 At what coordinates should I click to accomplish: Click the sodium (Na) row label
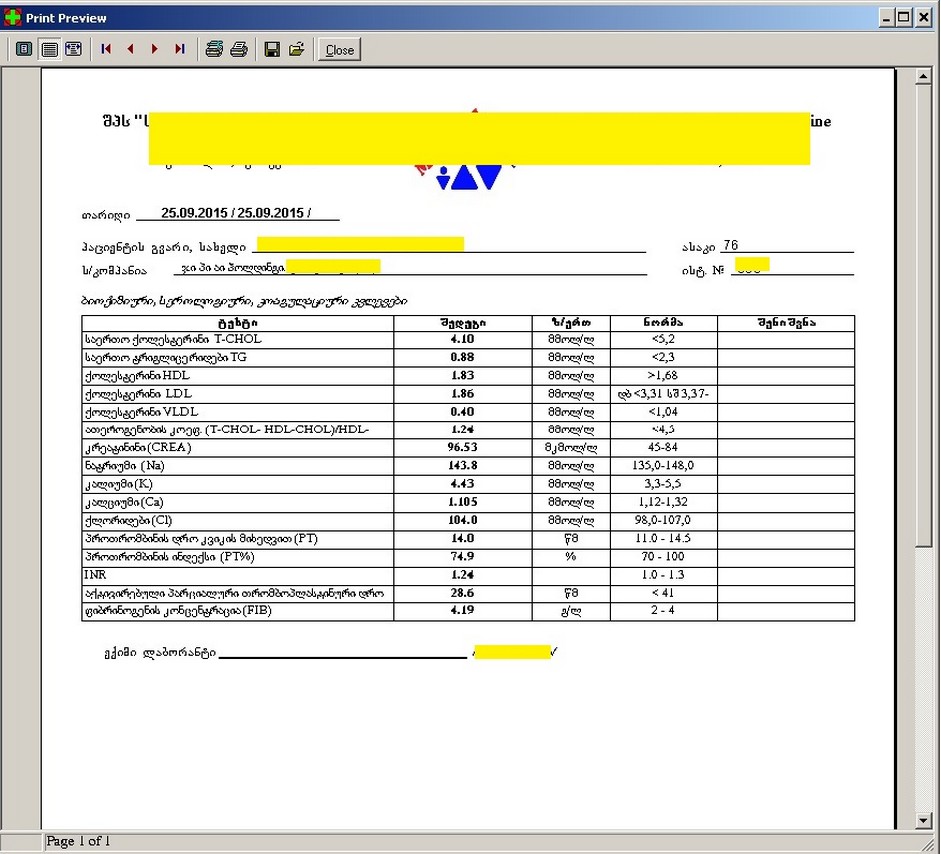[124, 466]
